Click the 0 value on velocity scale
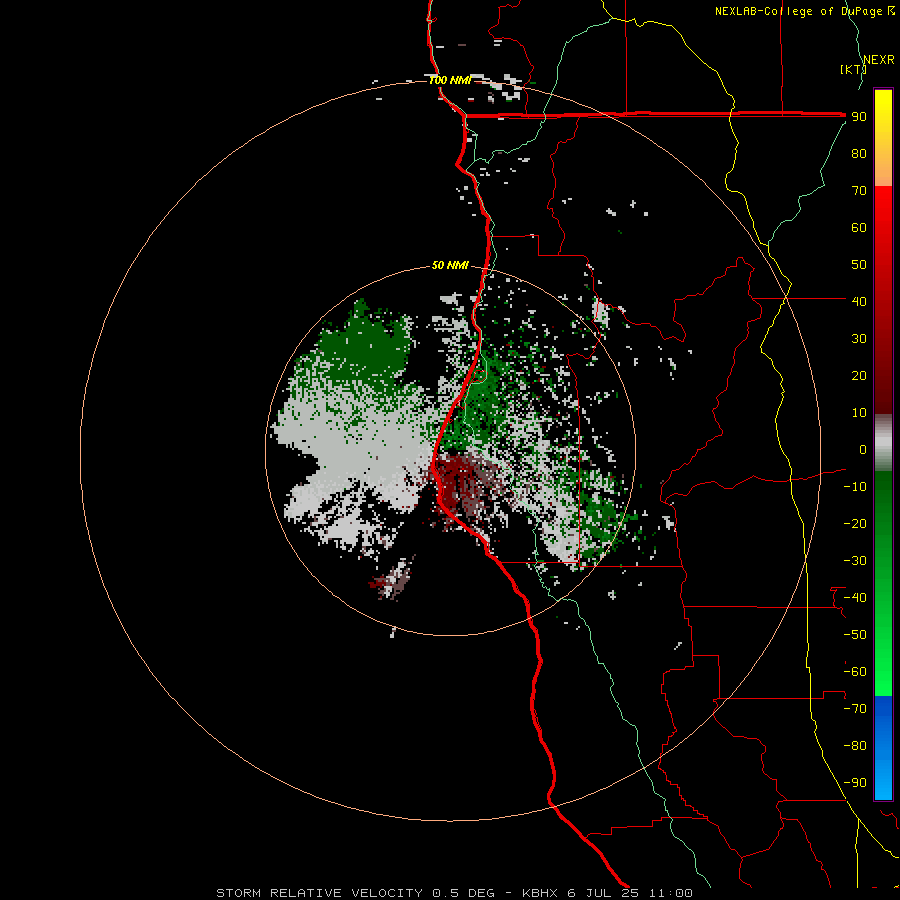 [863, 449]
